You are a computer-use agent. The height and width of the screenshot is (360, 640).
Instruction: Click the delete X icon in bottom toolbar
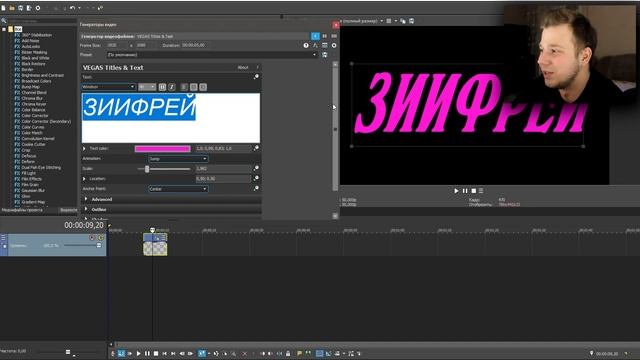(244, 353)
